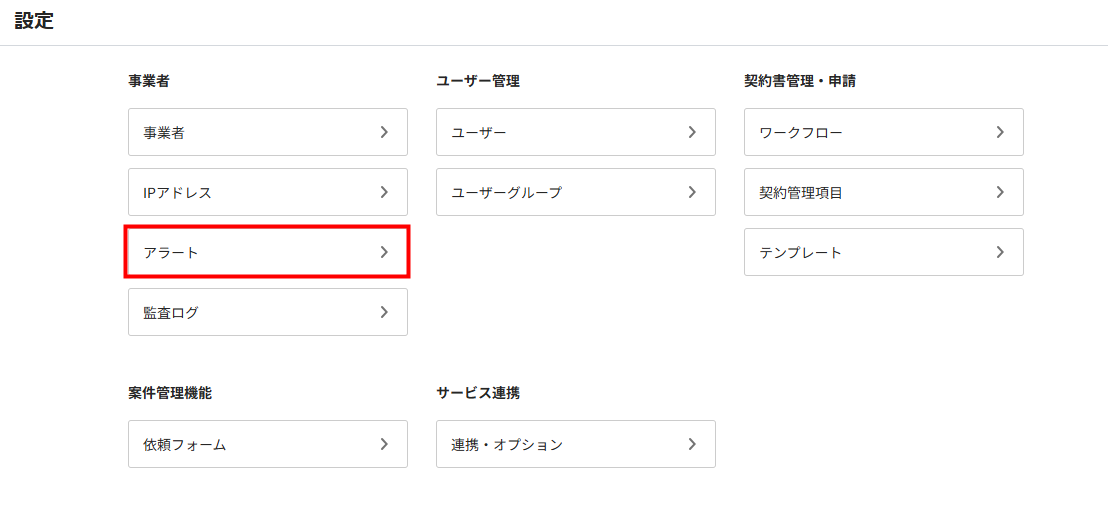Open the アラート settings item
This screenshot has height=514, width=1108.
(x=268, y=252)
